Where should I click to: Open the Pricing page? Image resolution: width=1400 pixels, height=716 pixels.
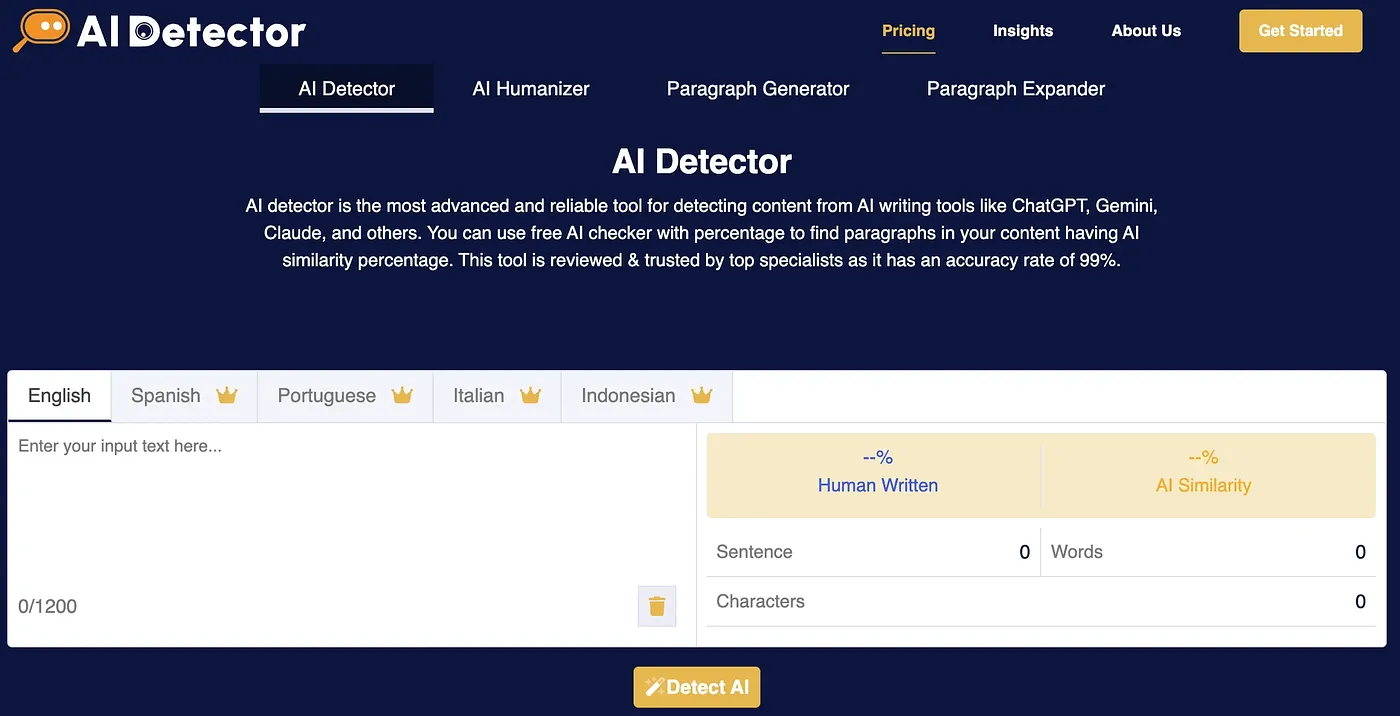tap(908, 31)
